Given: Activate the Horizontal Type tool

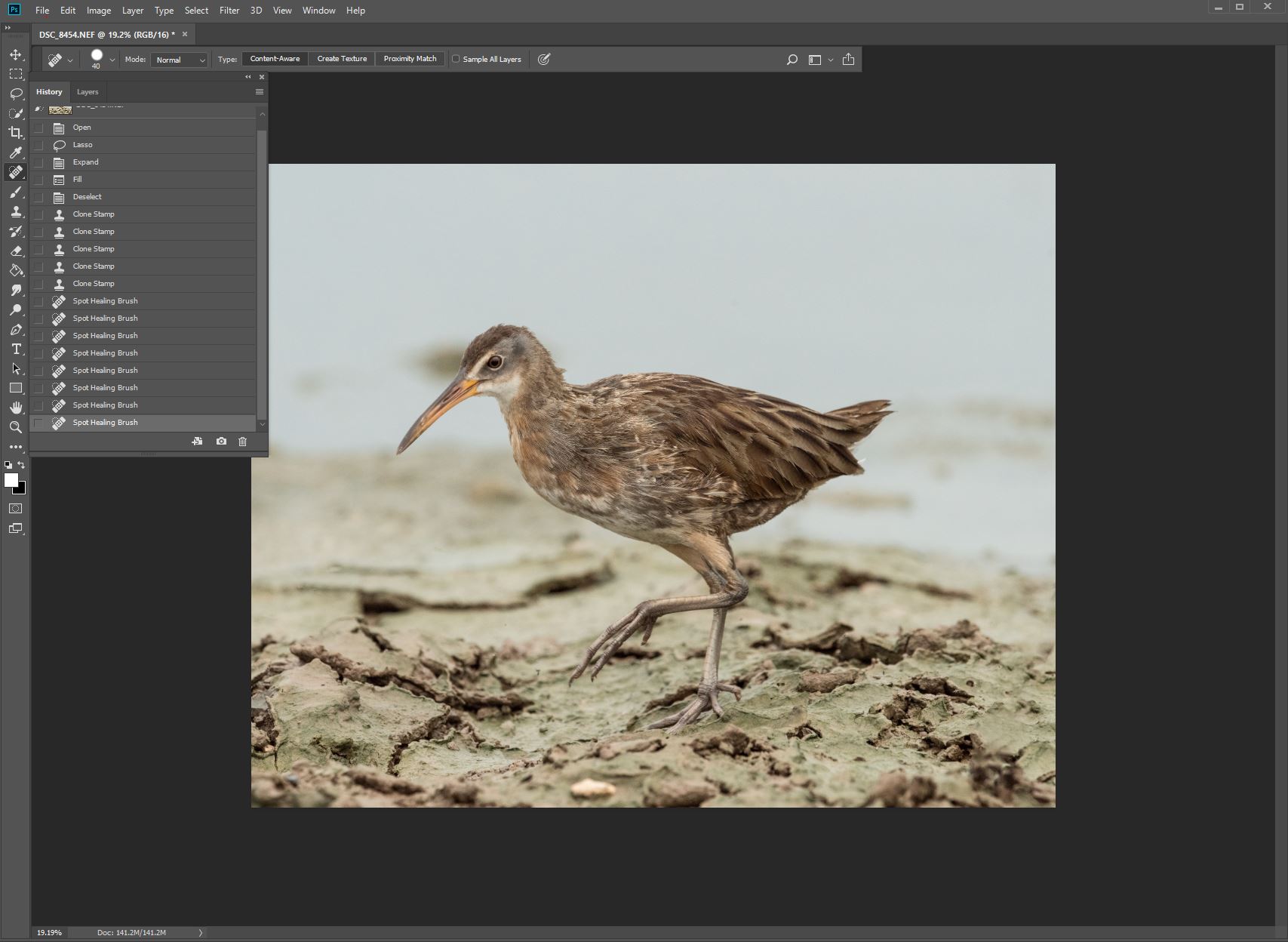Looking at the screenshot, I should tap(15, 349).
